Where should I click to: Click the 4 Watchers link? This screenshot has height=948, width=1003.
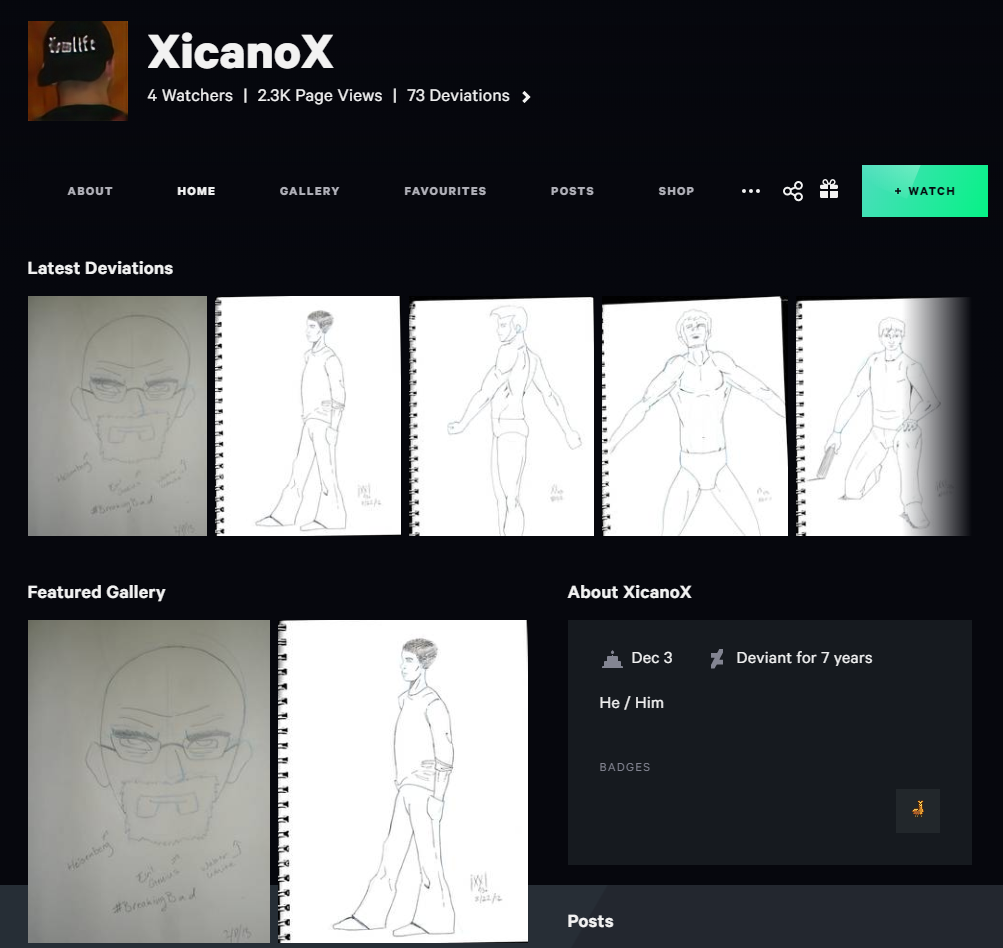[190, 95]
